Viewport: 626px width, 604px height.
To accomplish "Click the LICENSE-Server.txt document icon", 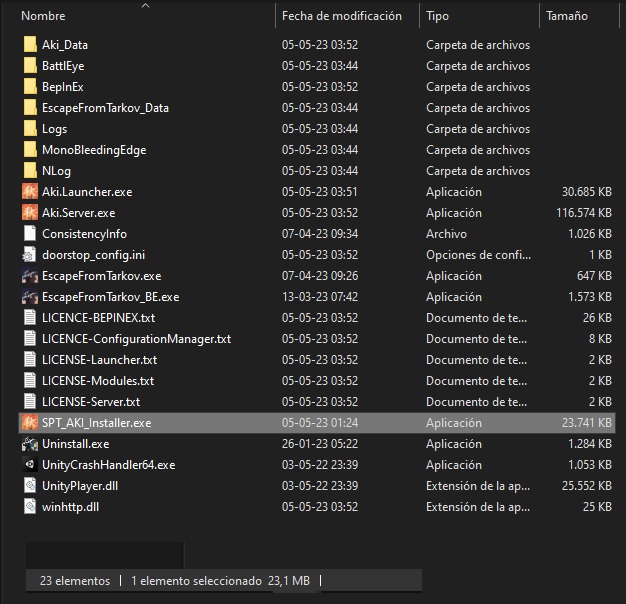I will coord(30,402).
